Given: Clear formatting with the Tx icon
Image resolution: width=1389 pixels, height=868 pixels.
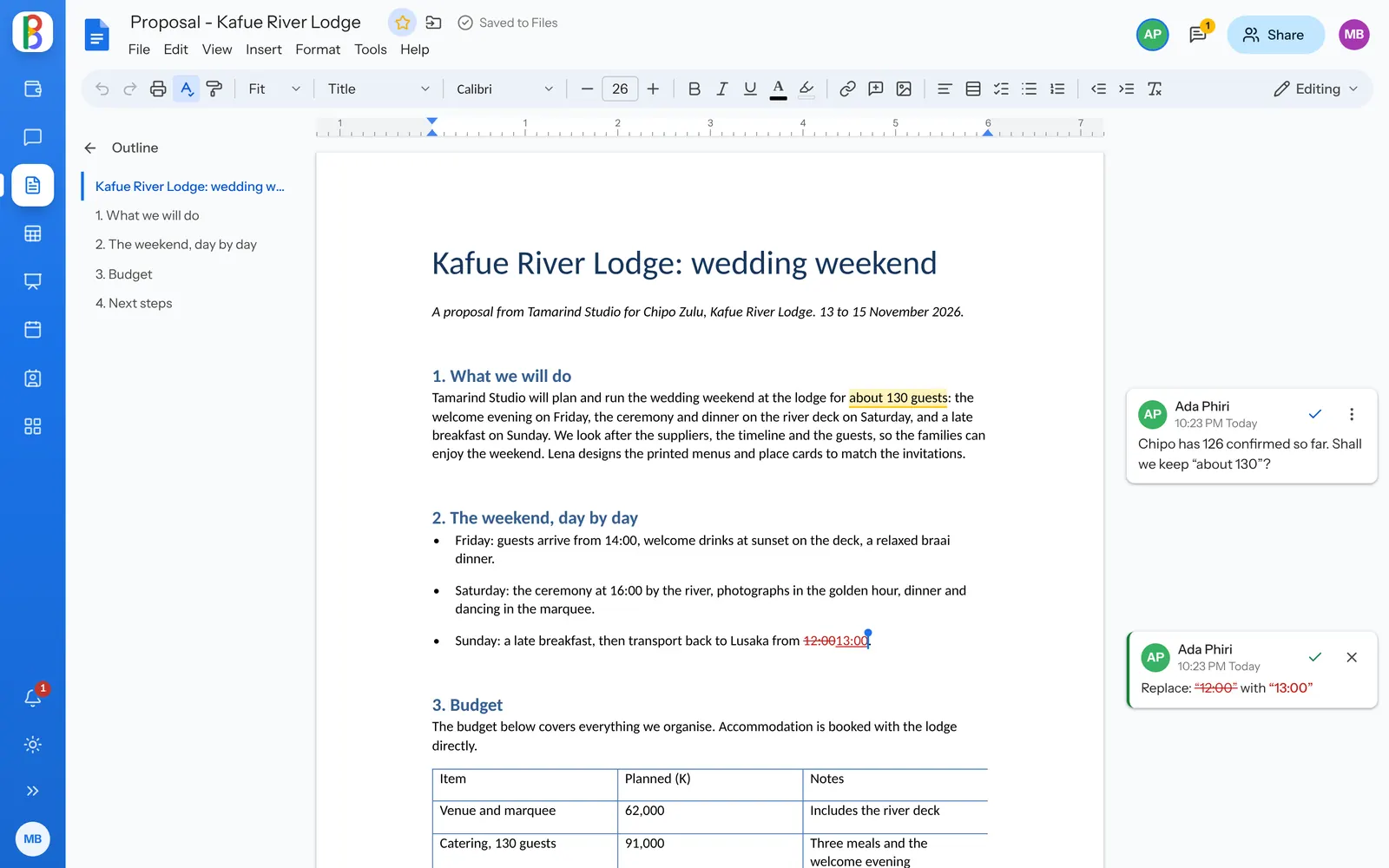Looking at the screenshot, I should tap(1155, 89).
